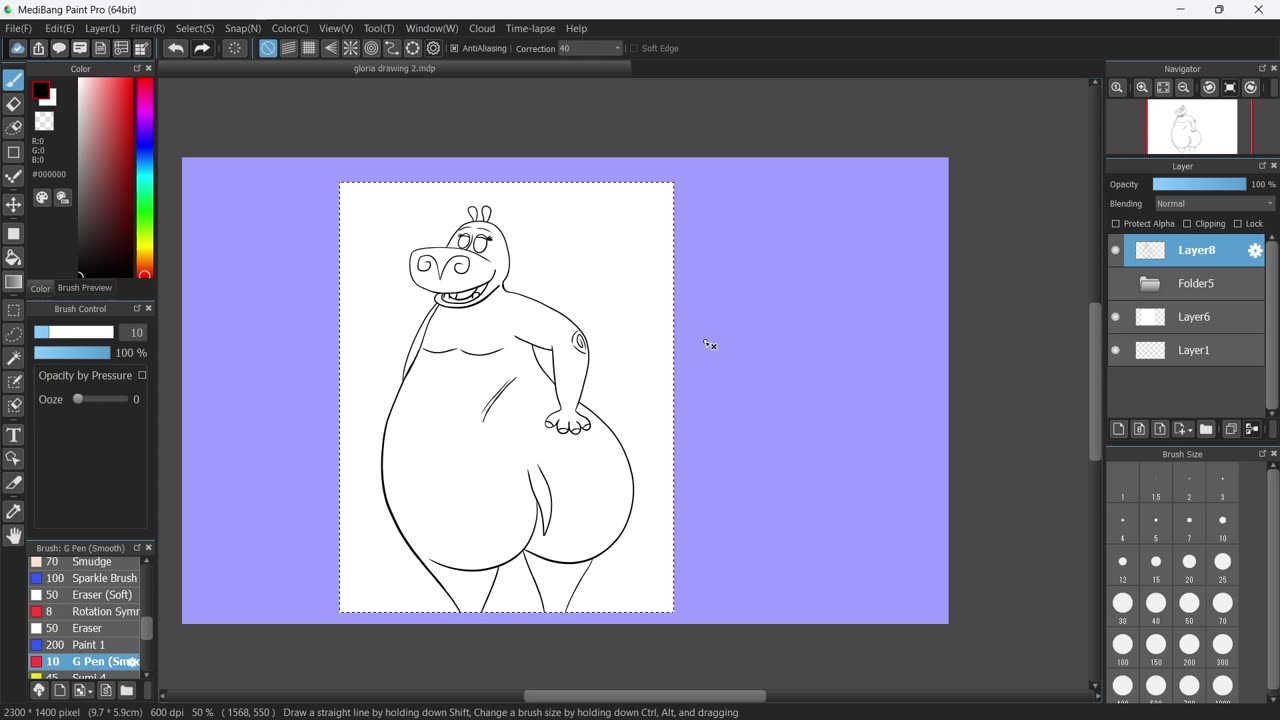Click the cloud save icon
The height and width of the screenshot is (720, 1280).
[x=17, y=48]
